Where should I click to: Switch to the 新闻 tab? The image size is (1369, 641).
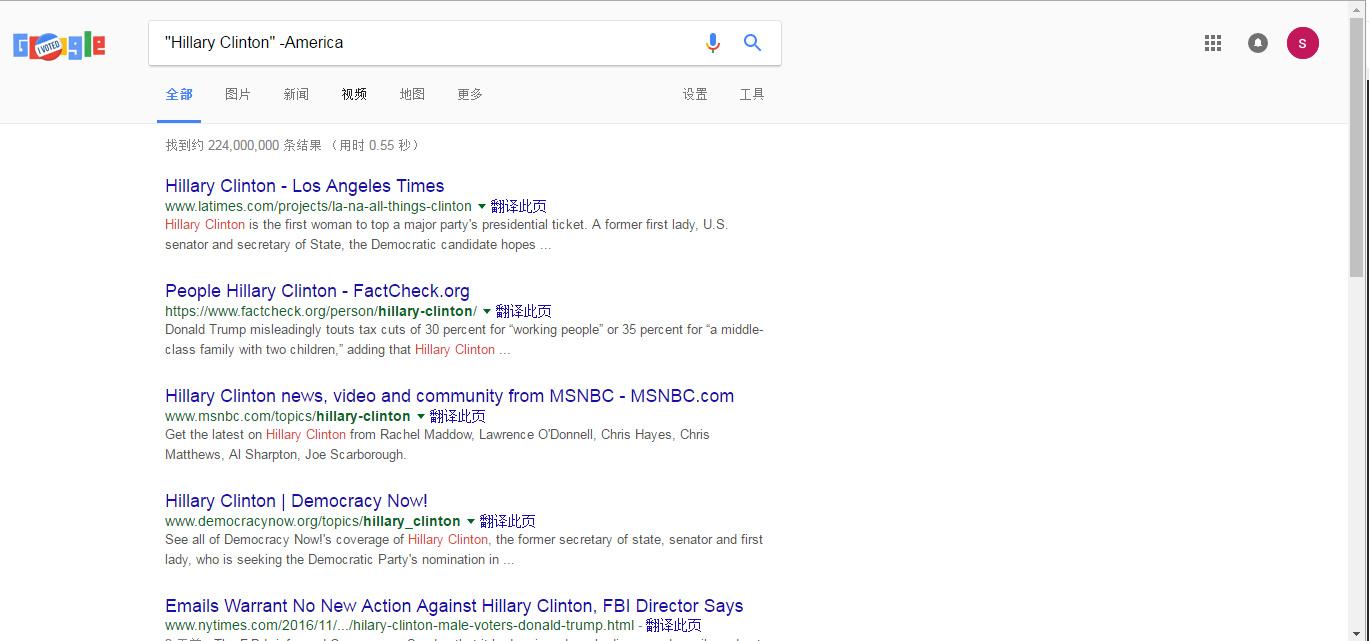pyautogui.click(x=296, y=94)
